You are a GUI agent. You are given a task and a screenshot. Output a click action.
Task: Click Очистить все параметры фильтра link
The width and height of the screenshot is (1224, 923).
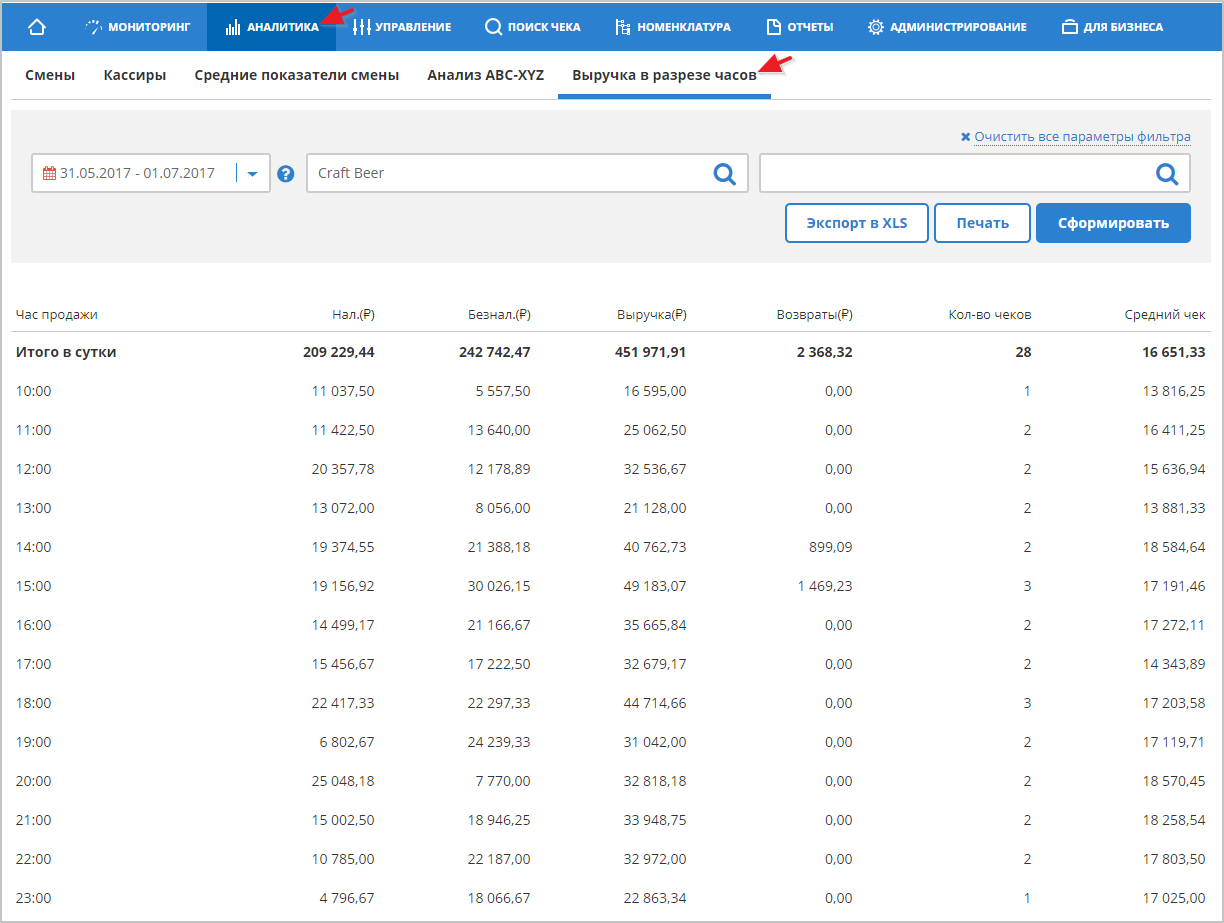click(1082, 137)
